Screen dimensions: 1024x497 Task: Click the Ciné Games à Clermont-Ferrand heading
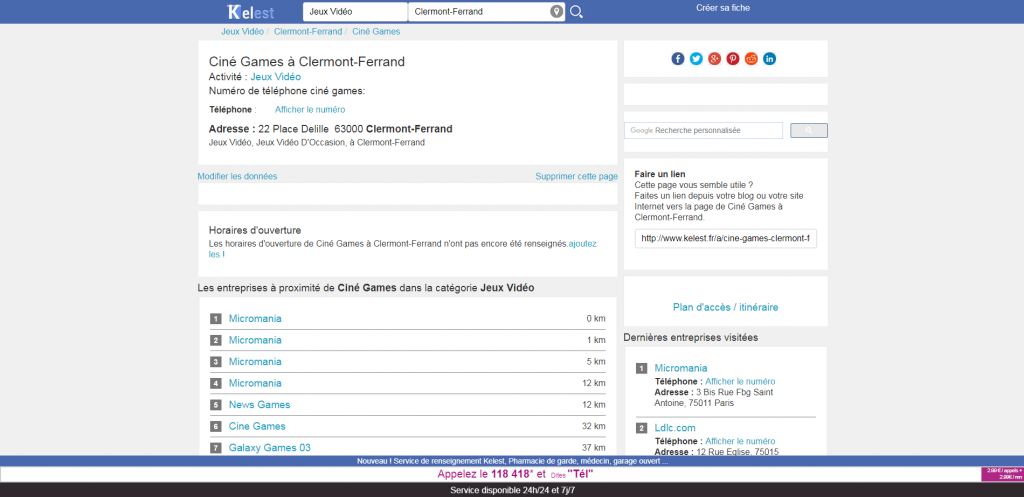coord(307,61)
